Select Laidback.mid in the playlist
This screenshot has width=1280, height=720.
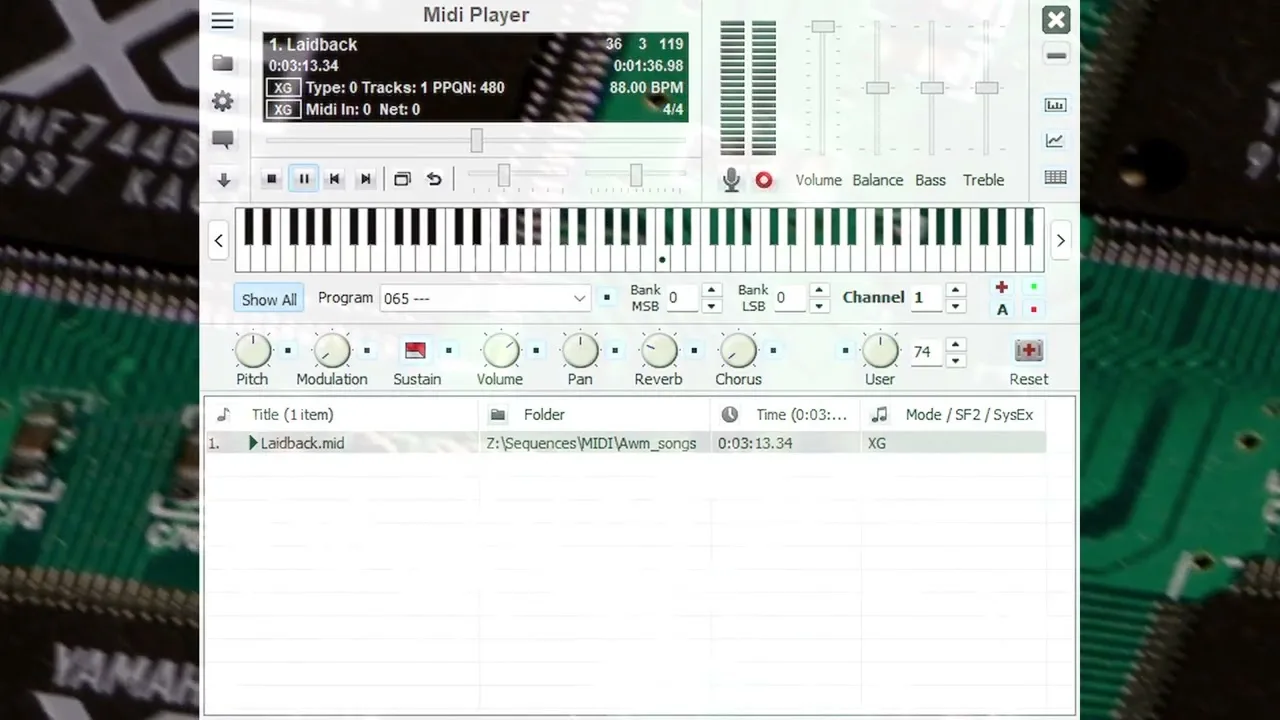click(x=302, y=443)
